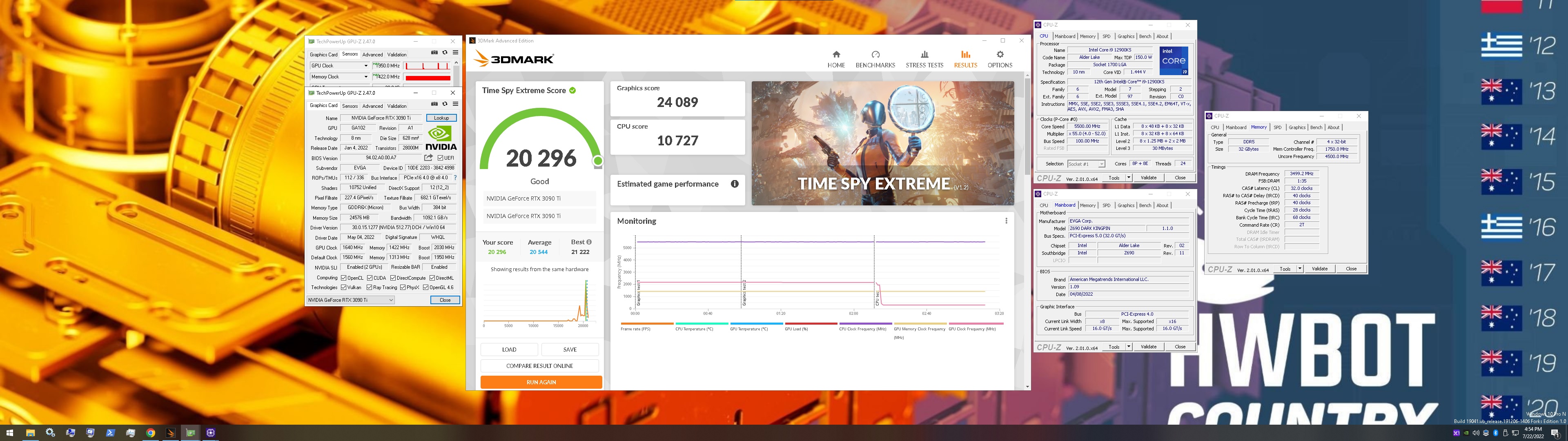Toggle DirectML checkbox in GPU-Z
Screen dimensions: 1568x441
click(432, 278)
